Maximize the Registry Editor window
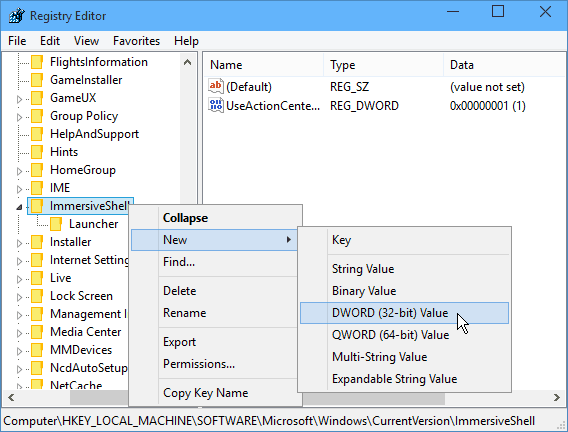Image resolution: width=568 pixels, height=432 pixels. click(x=498, y=12)
